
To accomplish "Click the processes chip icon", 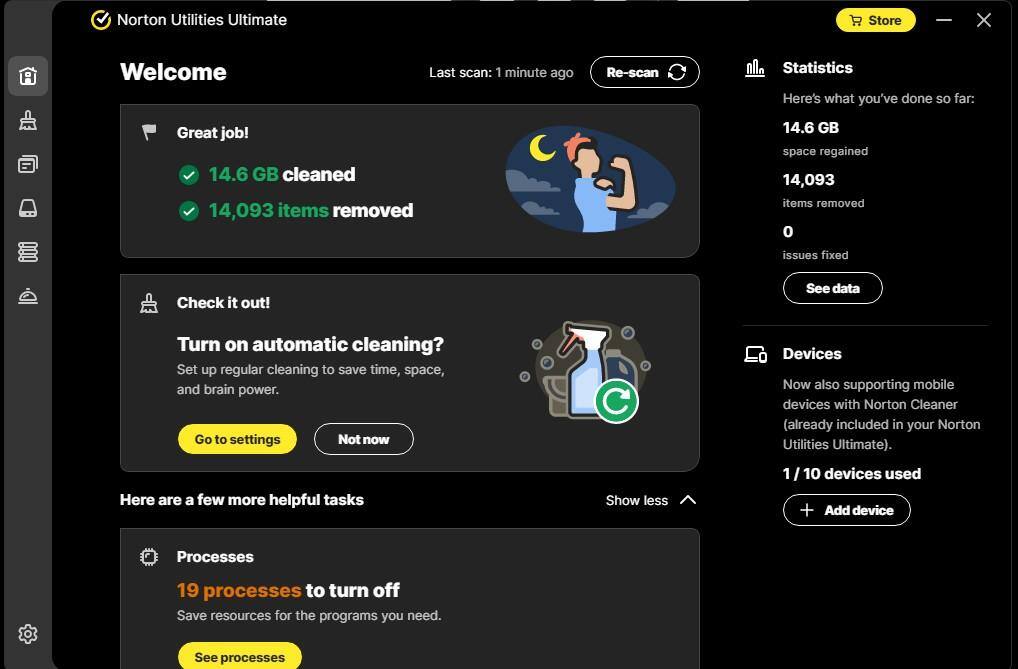I will click(x=149, y=557).
